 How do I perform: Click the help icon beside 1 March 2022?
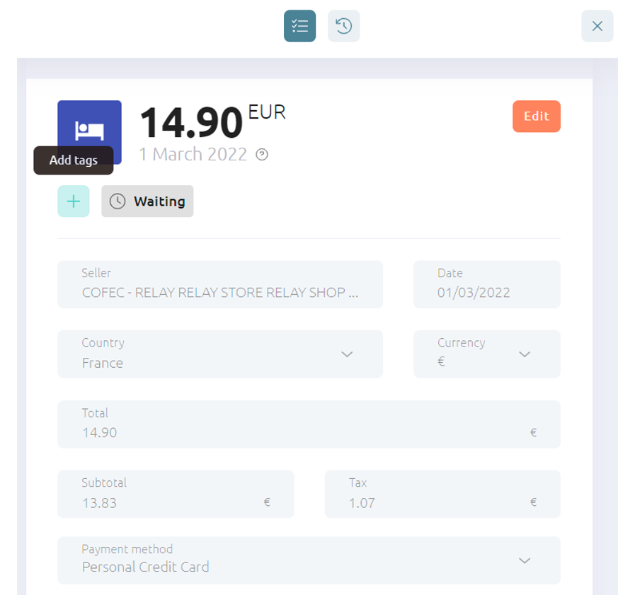(262, 154)
